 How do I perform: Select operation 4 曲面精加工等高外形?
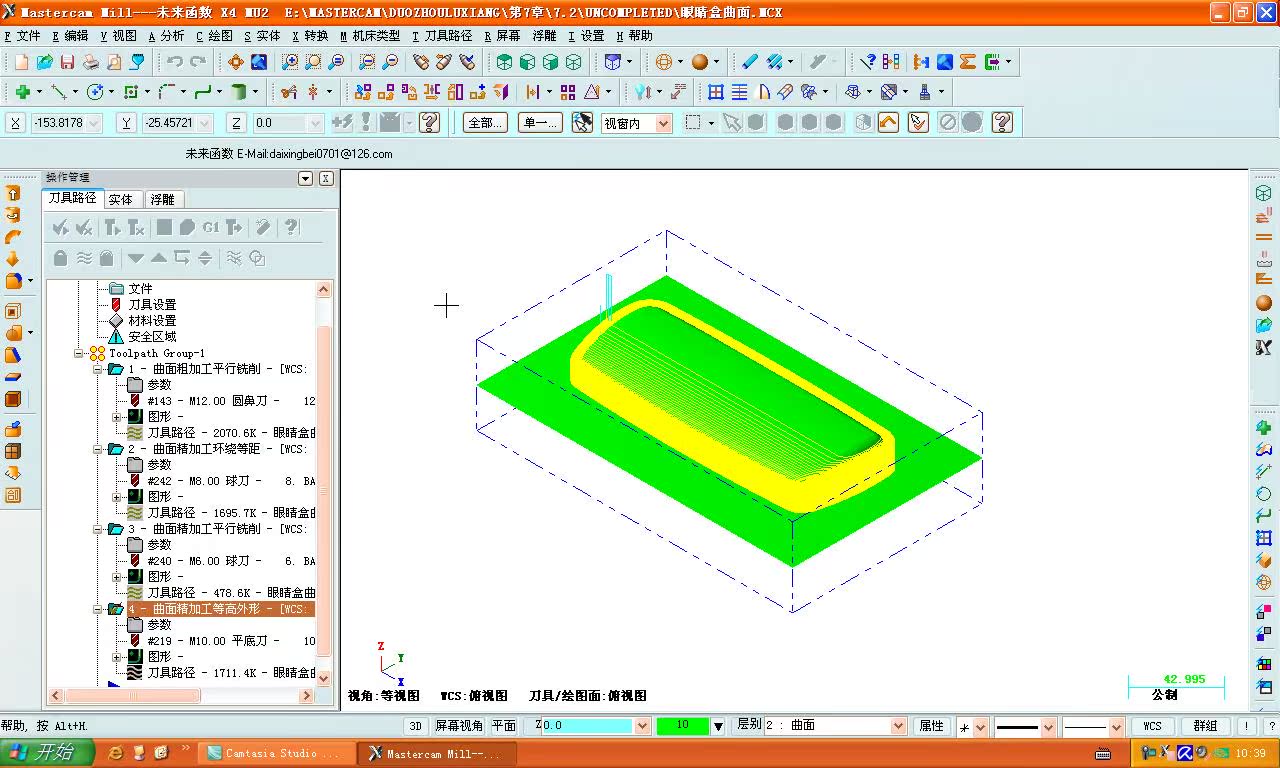point(219,609)
